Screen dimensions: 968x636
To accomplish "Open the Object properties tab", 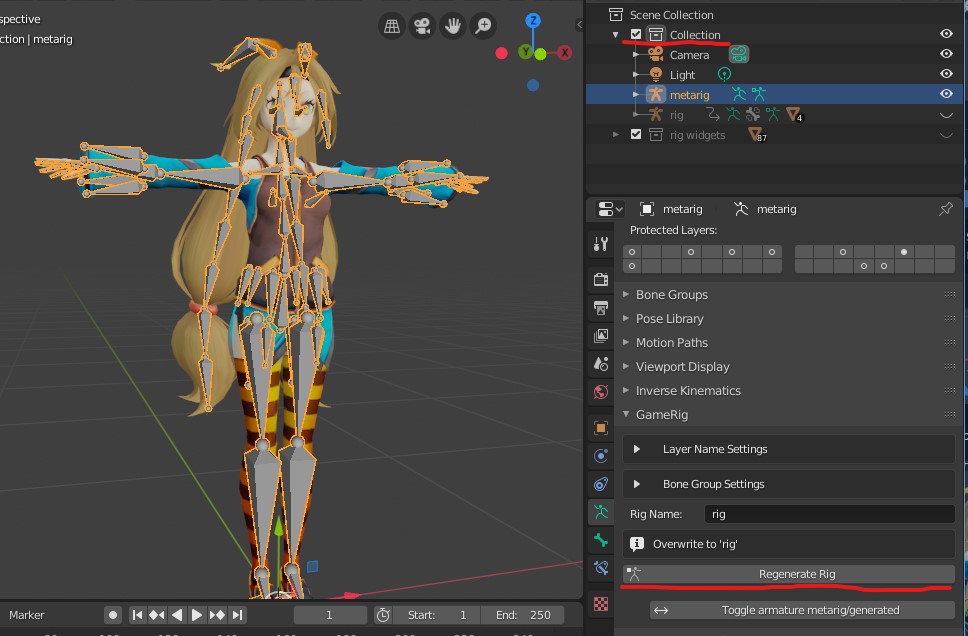I will coord(601,427).
